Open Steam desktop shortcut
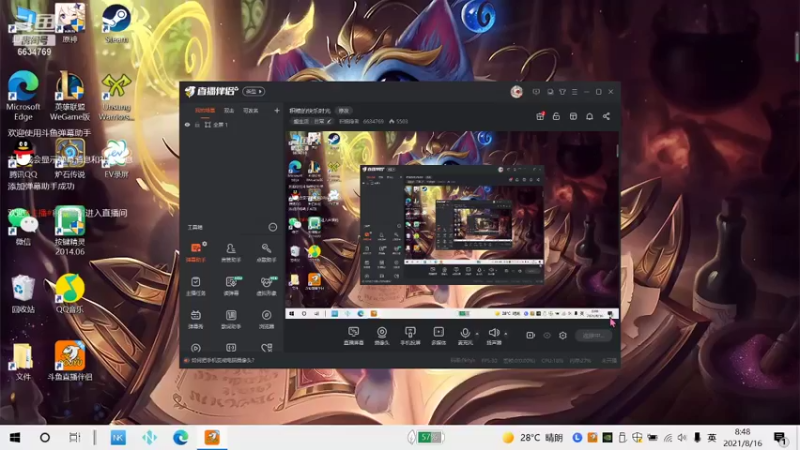 116,23
